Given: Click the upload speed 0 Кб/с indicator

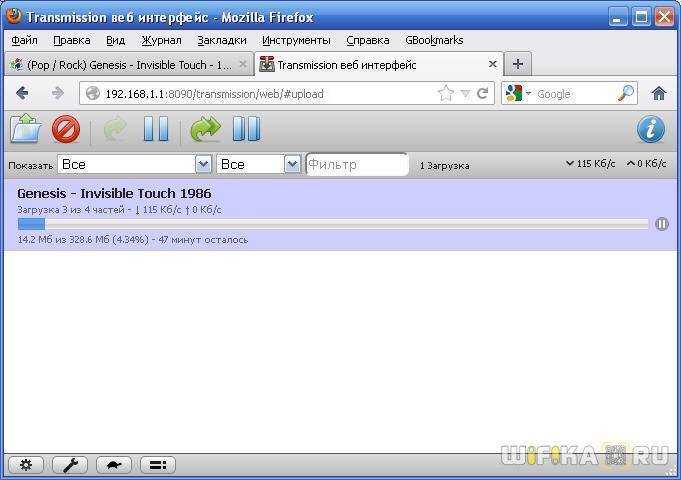Looking at the screenshot, I should pyautogui.click(x=646, y=164).
